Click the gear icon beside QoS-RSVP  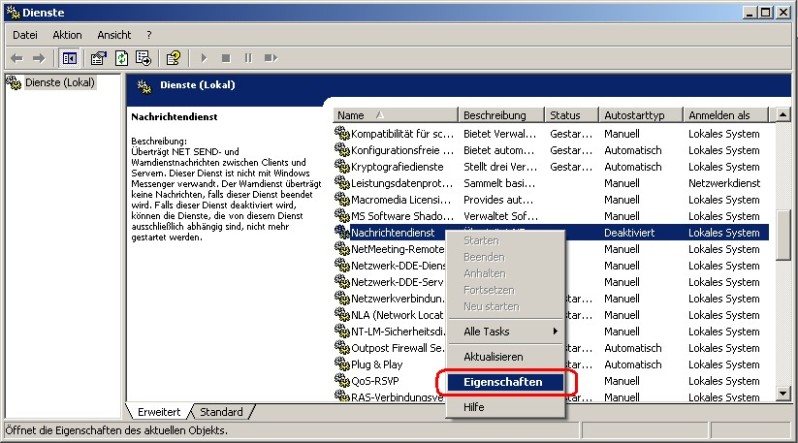(x=342, y=381)
